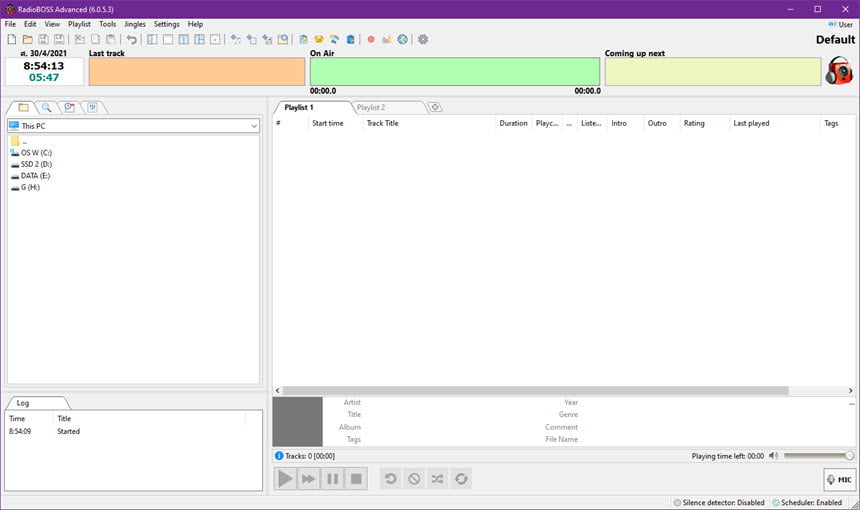Go up via the parent folder item

pyautogui.click(x=18, y=141)
